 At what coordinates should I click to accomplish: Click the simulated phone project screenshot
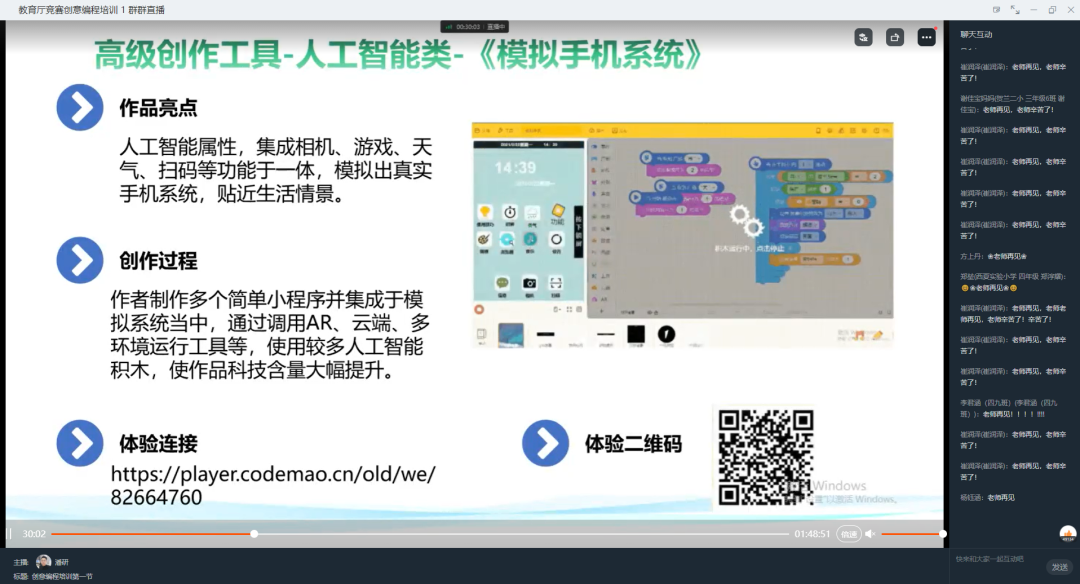click(x=682, y=234)
